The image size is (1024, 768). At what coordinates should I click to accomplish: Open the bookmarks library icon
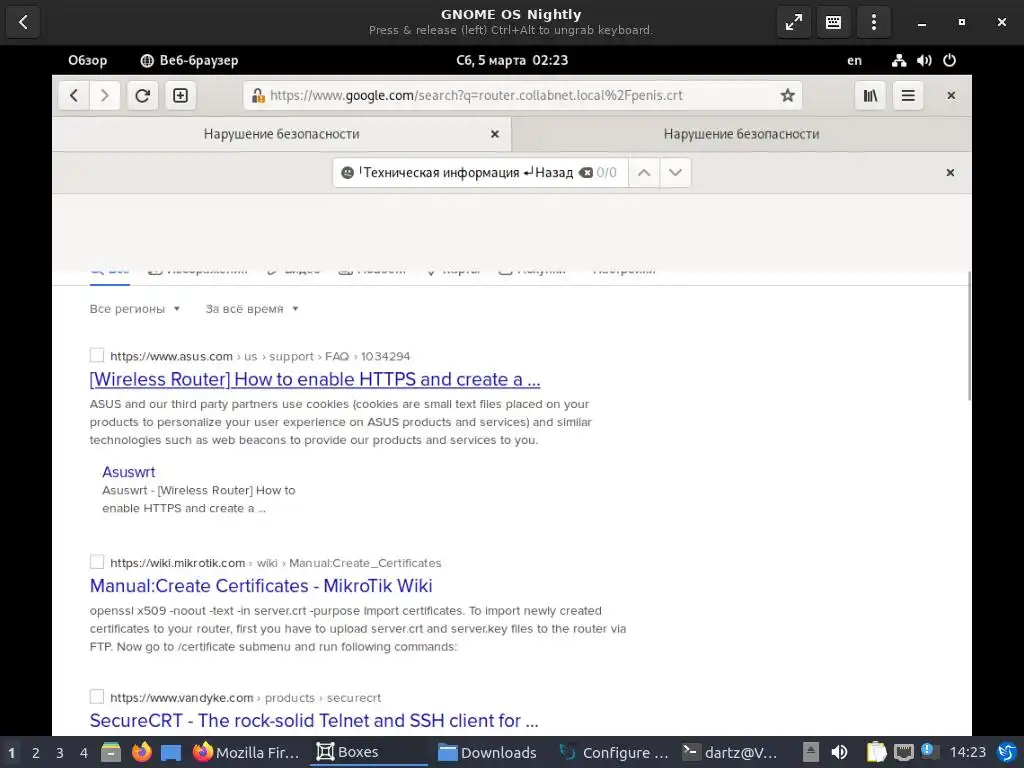871,95
